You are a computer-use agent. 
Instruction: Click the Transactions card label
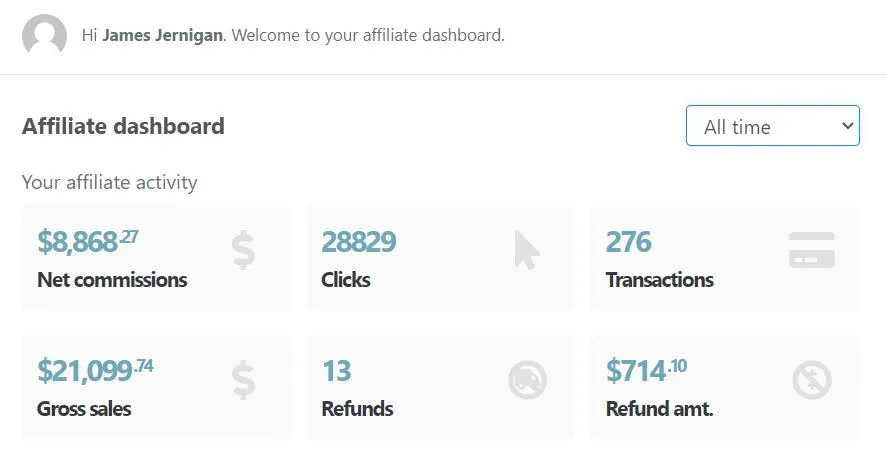660,280
